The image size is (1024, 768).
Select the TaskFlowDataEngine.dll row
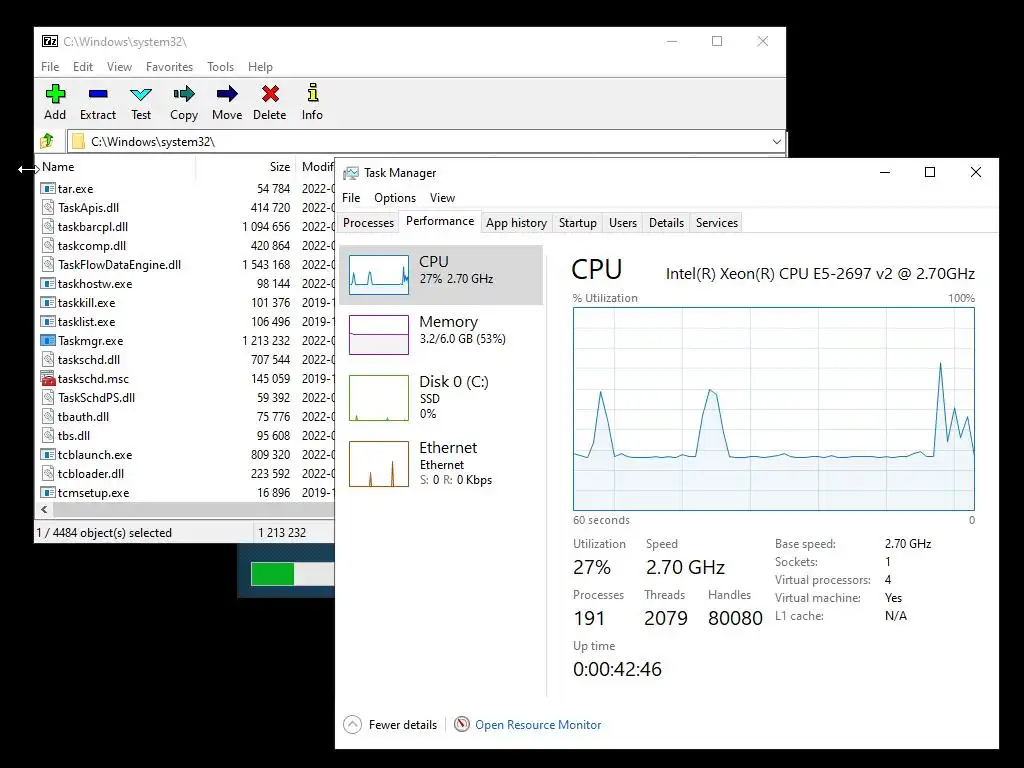(x=186, y=265)
